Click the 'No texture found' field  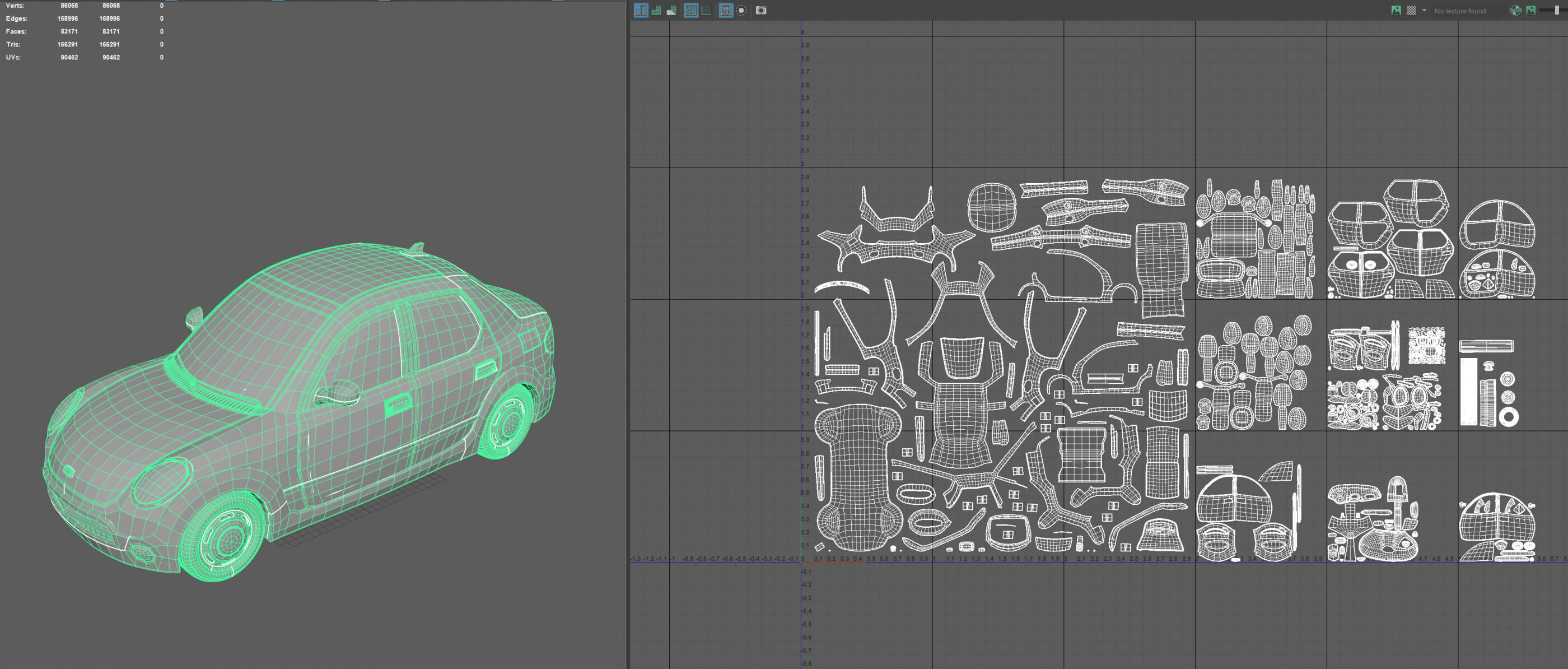pyautogui.click(x=1460, y=11)
